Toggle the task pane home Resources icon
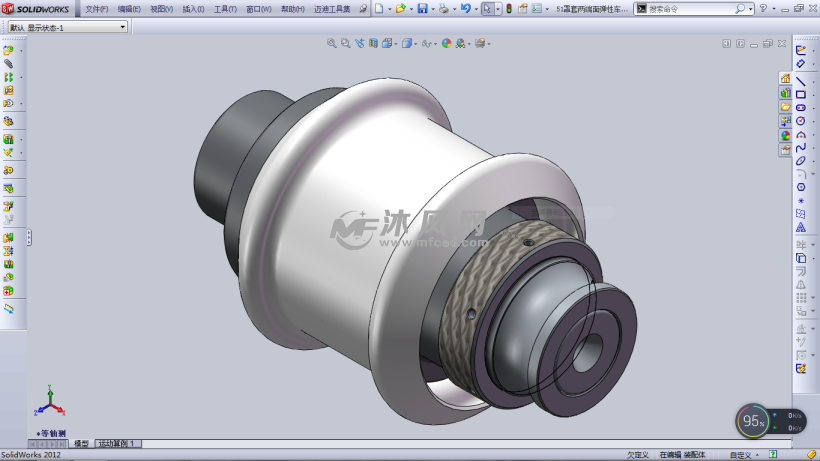This screenshot has width=820, height=461. pyautogui.click(x=786, y=79)
